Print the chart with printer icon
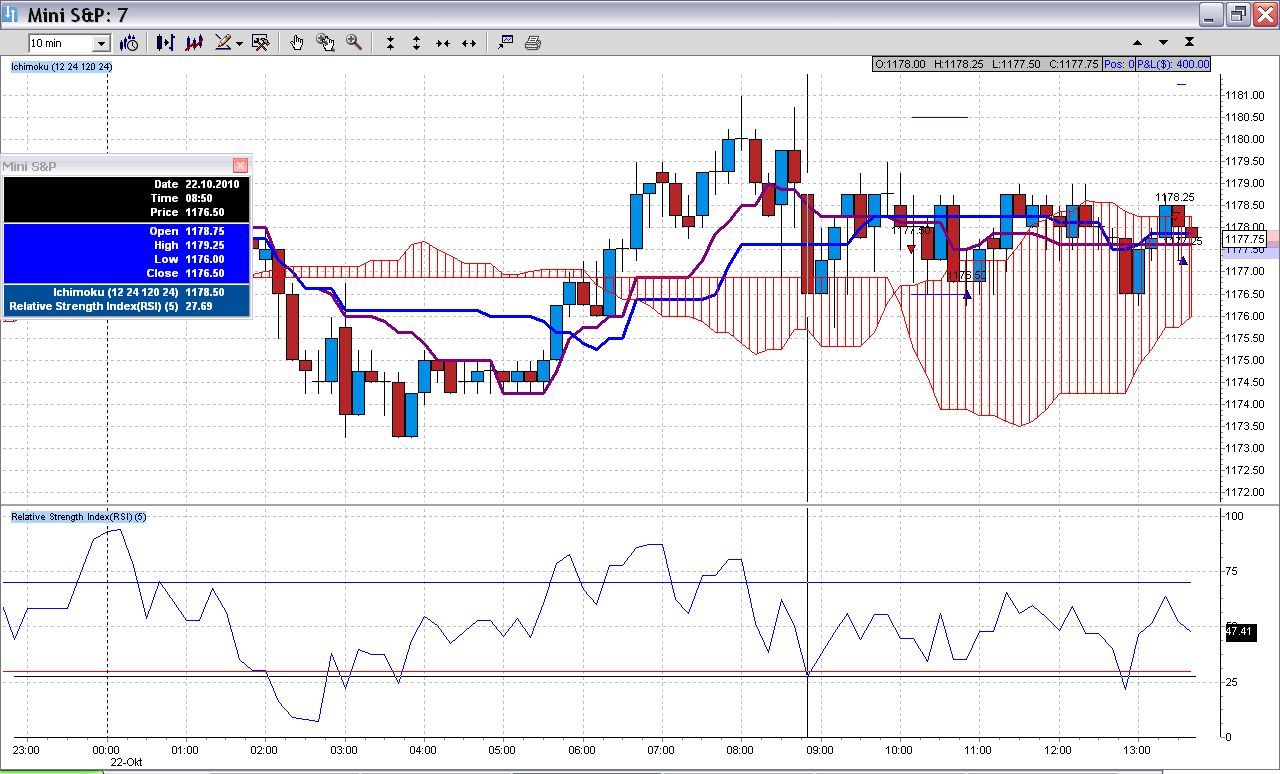Viewport: 1280px width, 774px height. (x=533, y=43)
